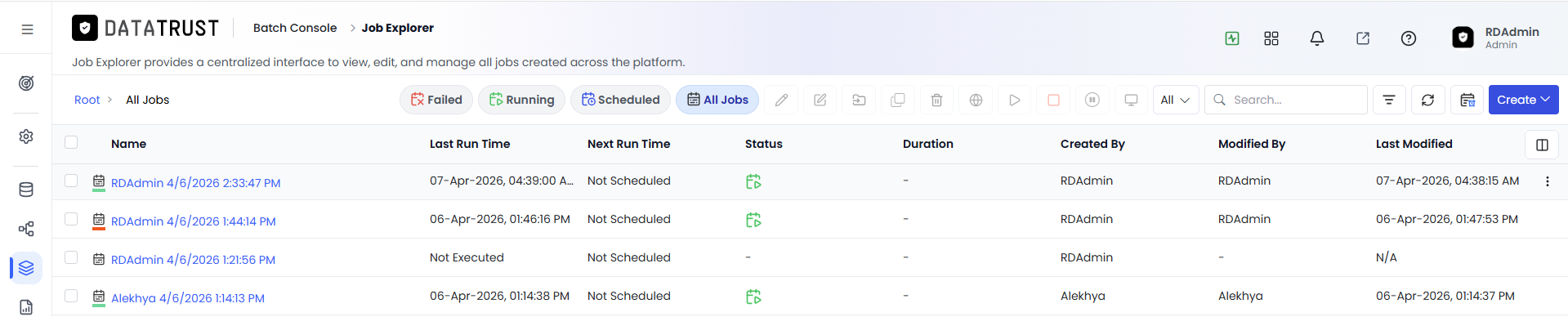1568x317 pixels.
Task: Click the red stop job icon
Action: coord(1053,100)
